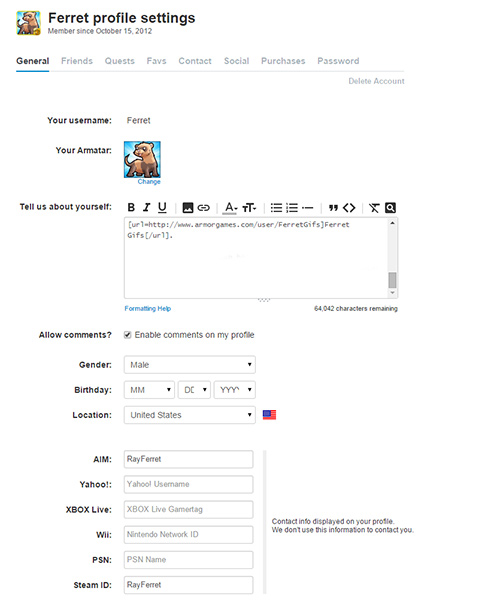
Task: Open the Password tab
Action: [x=338, y=61]
